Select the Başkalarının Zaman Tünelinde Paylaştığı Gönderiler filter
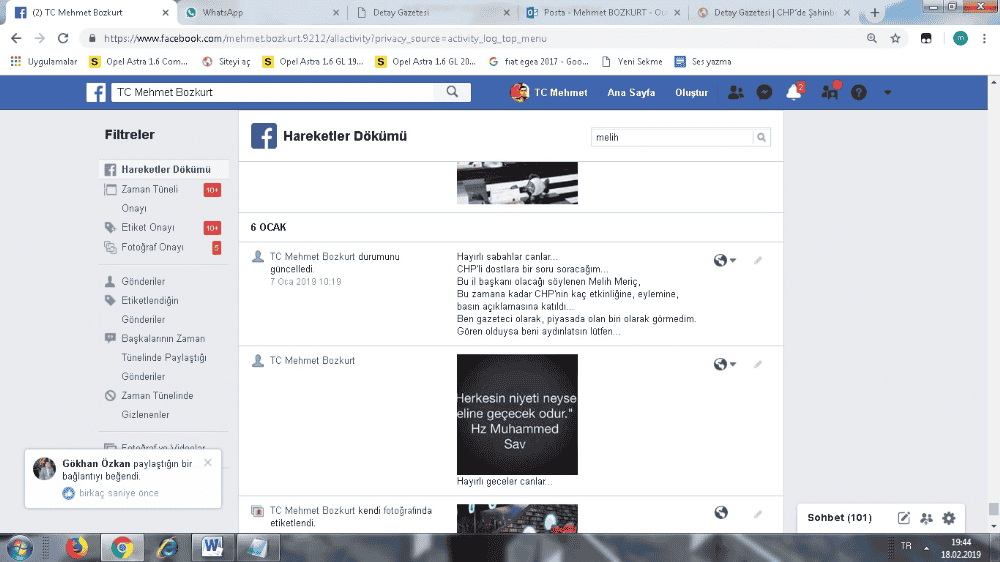 pos(163,358)
